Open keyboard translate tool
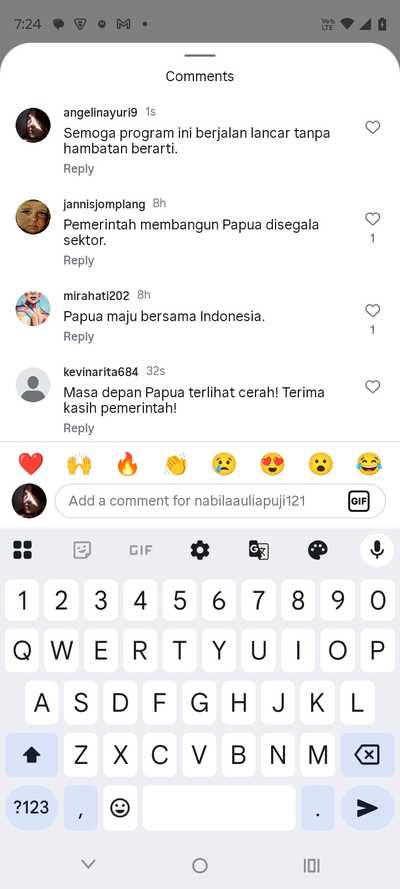This screenshot has height=889, width=400. point(259,550)
